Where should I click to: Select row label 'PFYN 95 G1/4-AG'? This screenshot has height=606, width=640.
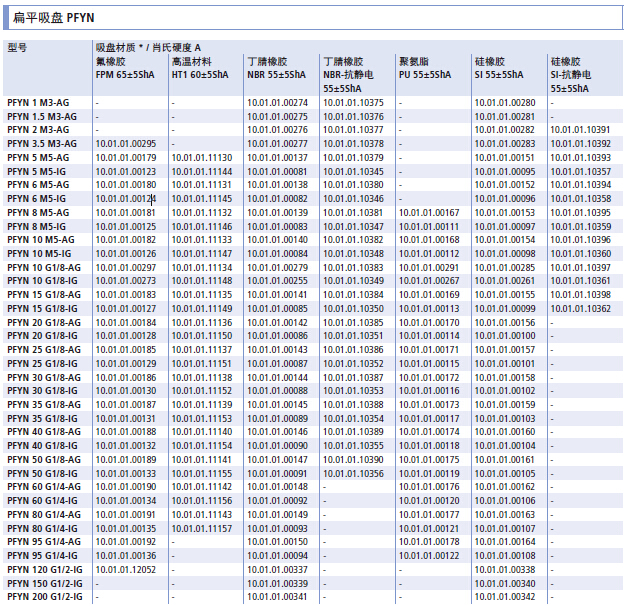click(44, 542)
